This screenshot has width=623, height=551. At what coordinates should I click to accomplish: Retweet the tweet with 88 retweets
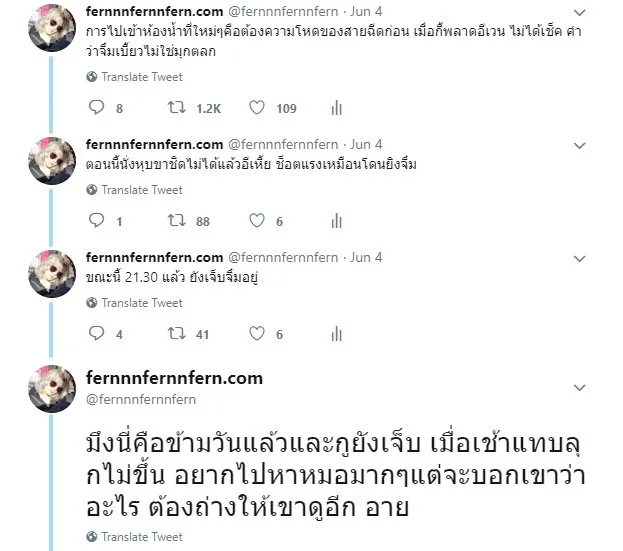coord(176,220)
